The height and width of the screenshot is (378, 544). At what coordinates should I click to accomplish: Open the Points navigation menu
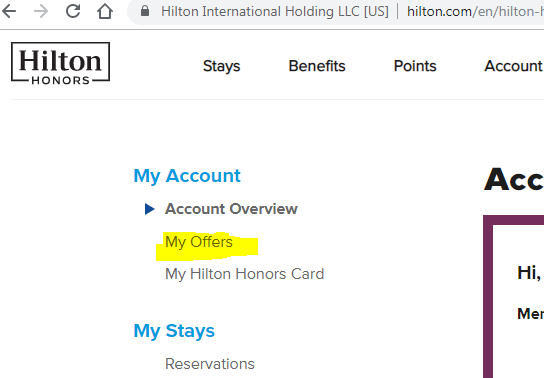click(x=415, y=66)
